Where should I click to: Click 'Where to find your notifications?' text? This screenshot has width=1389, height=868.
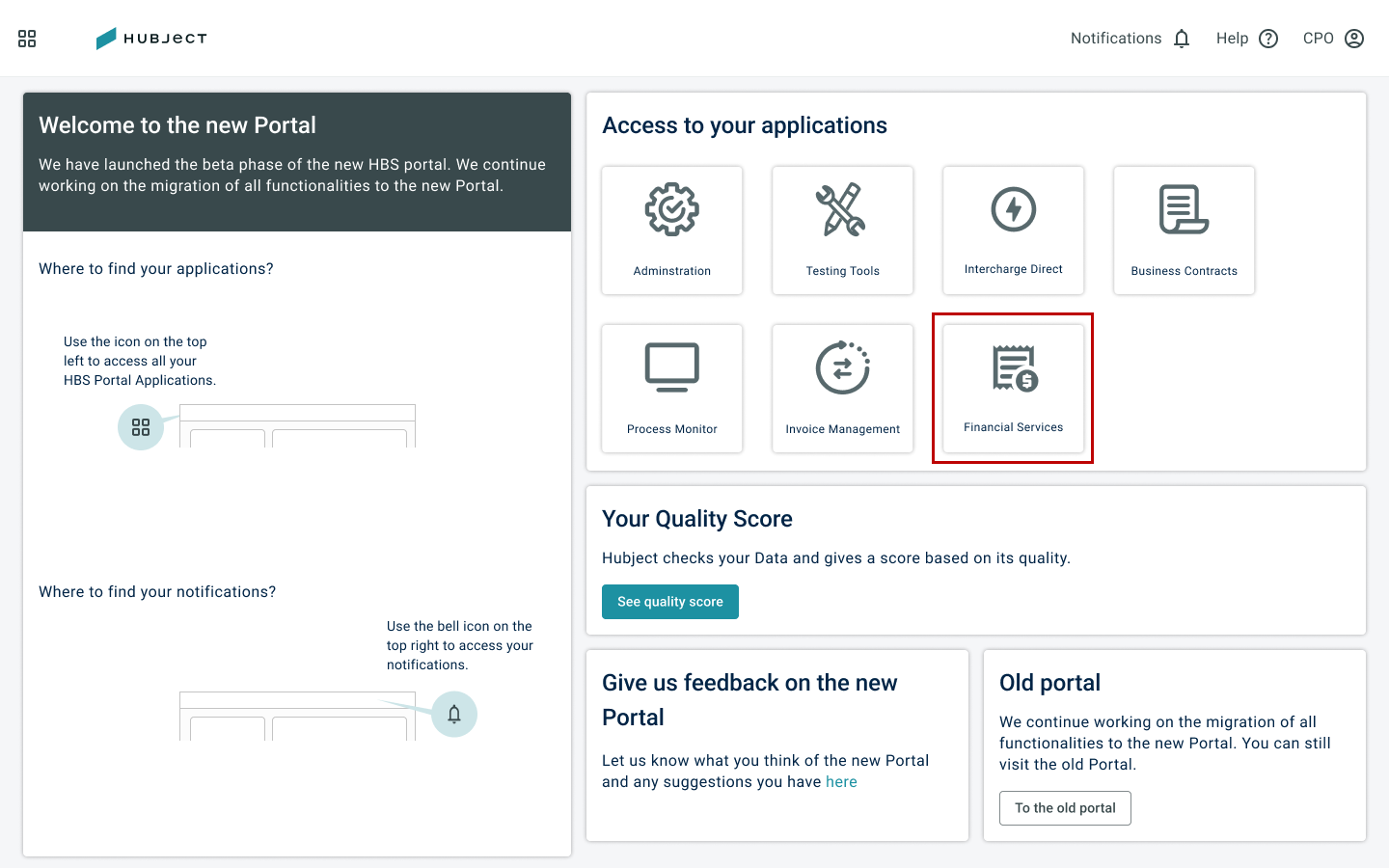157,592
